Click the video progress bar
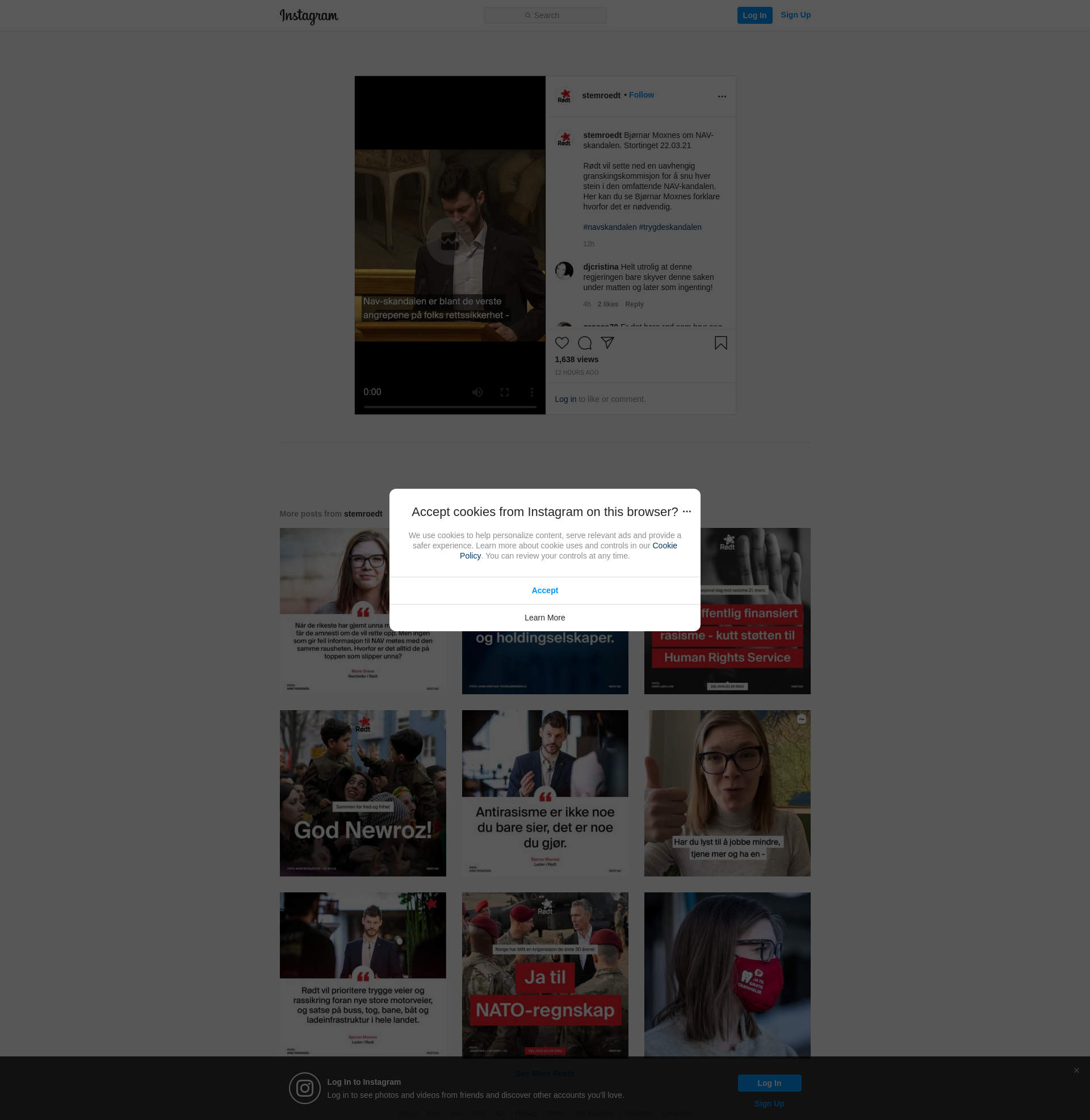 point(450,407)
